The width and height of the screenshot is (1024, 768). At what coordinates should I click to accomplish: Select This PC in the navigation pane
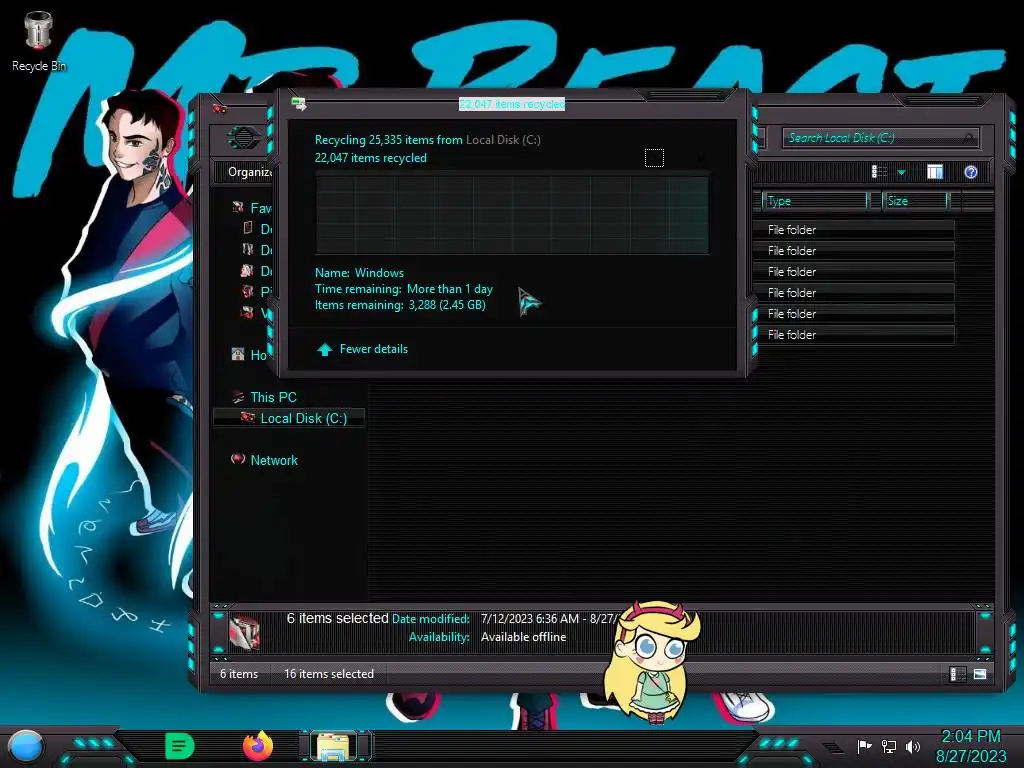(273, 397)
